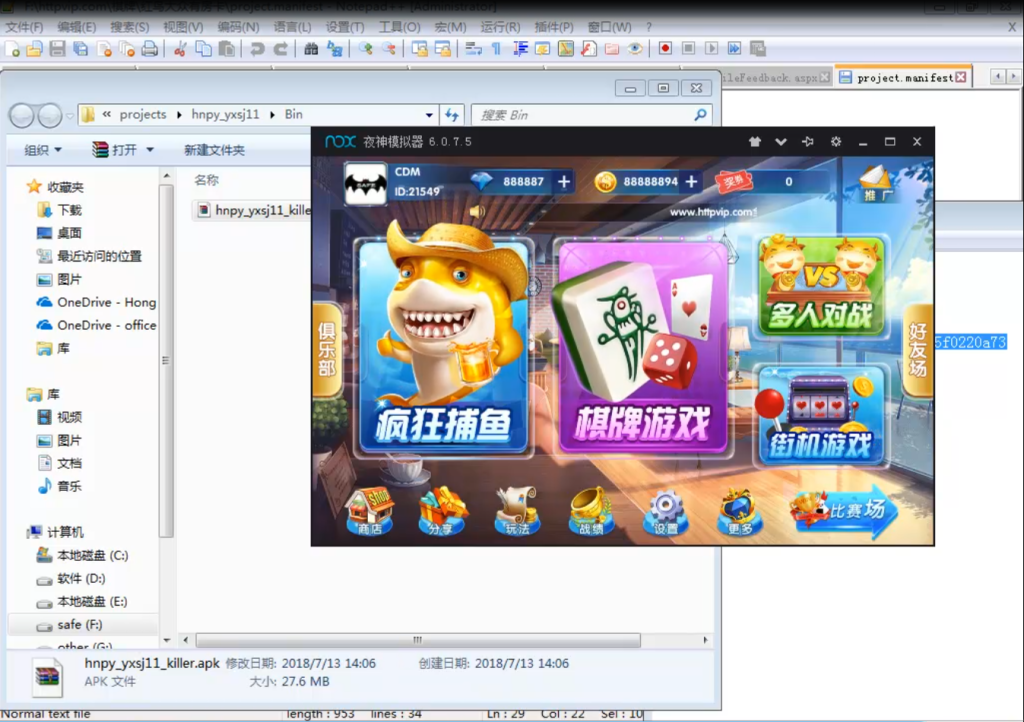Image resolution: width=1024 pixels, height=722 pixels.
Task: Open the 疯狂捕鱼 fishing game card
Action: coord(444,346)
